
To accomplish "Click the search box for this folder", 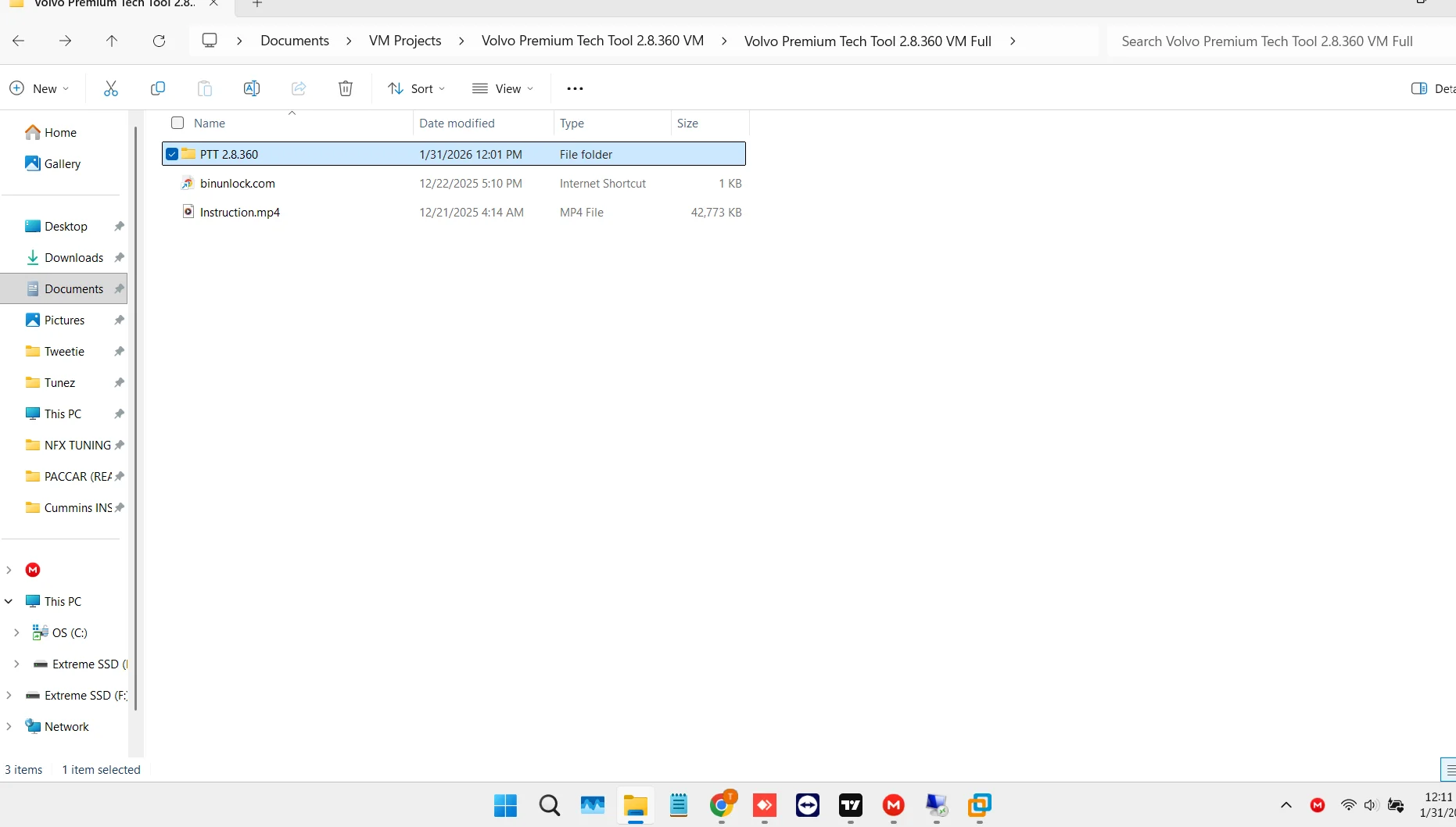I will click(x=1267, y=41).
